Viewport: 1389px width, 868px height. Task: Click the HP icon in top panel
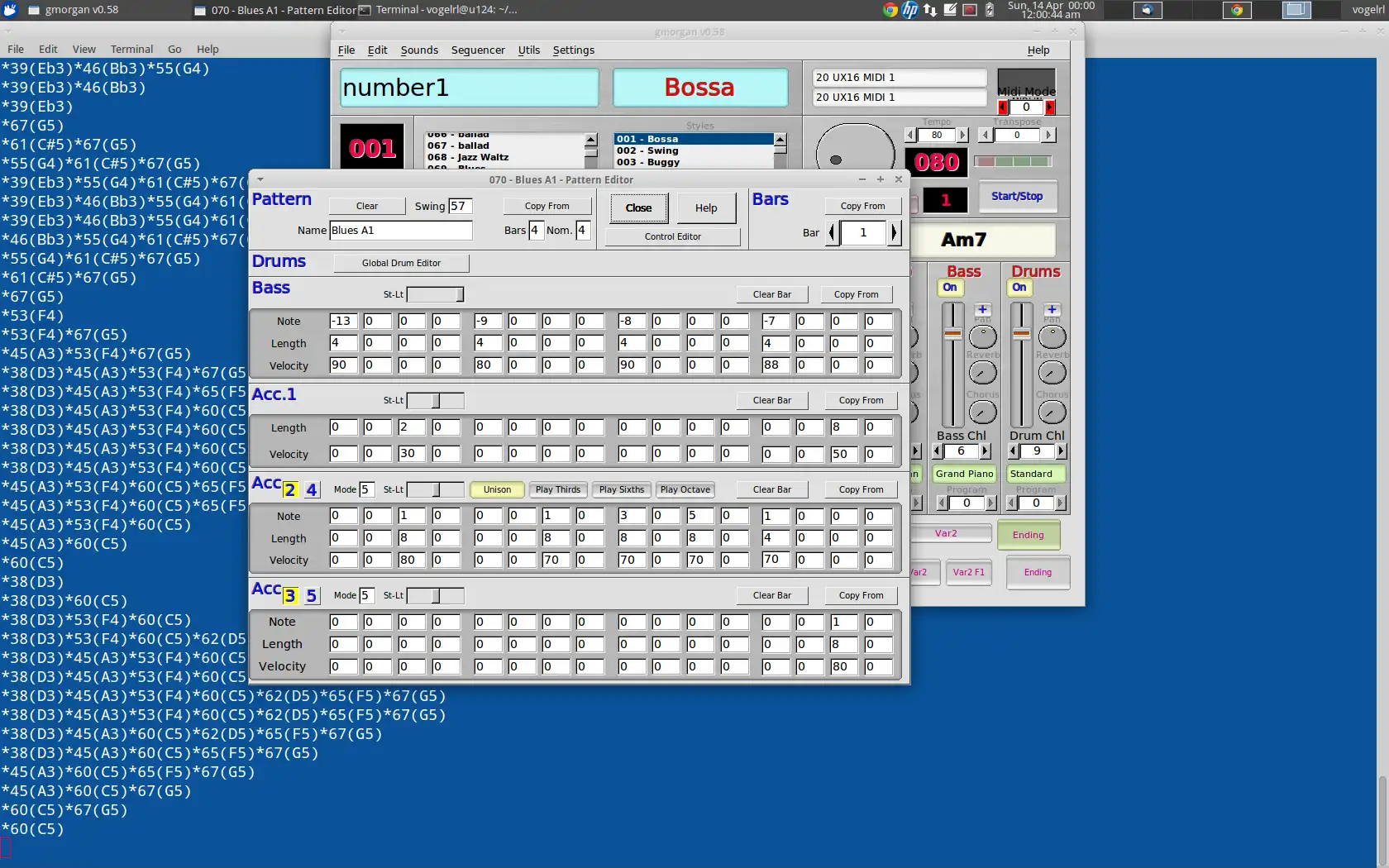[x=909, y=10]
